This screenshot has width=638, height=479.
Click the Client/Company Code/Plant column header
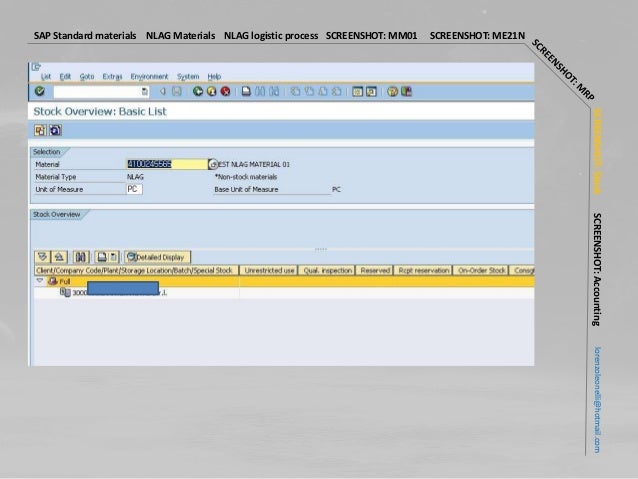pos(136,270)
